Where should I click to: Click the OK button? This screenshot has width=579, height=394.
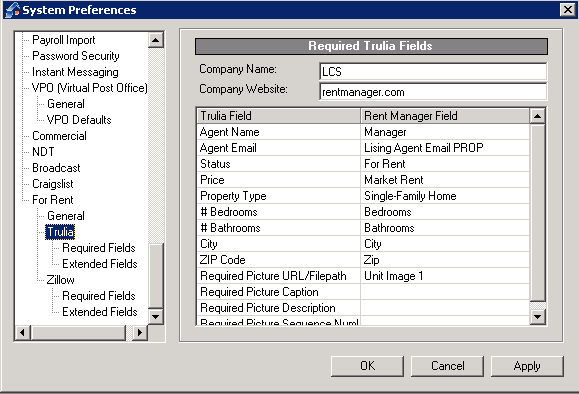click(x=367, y=366)
